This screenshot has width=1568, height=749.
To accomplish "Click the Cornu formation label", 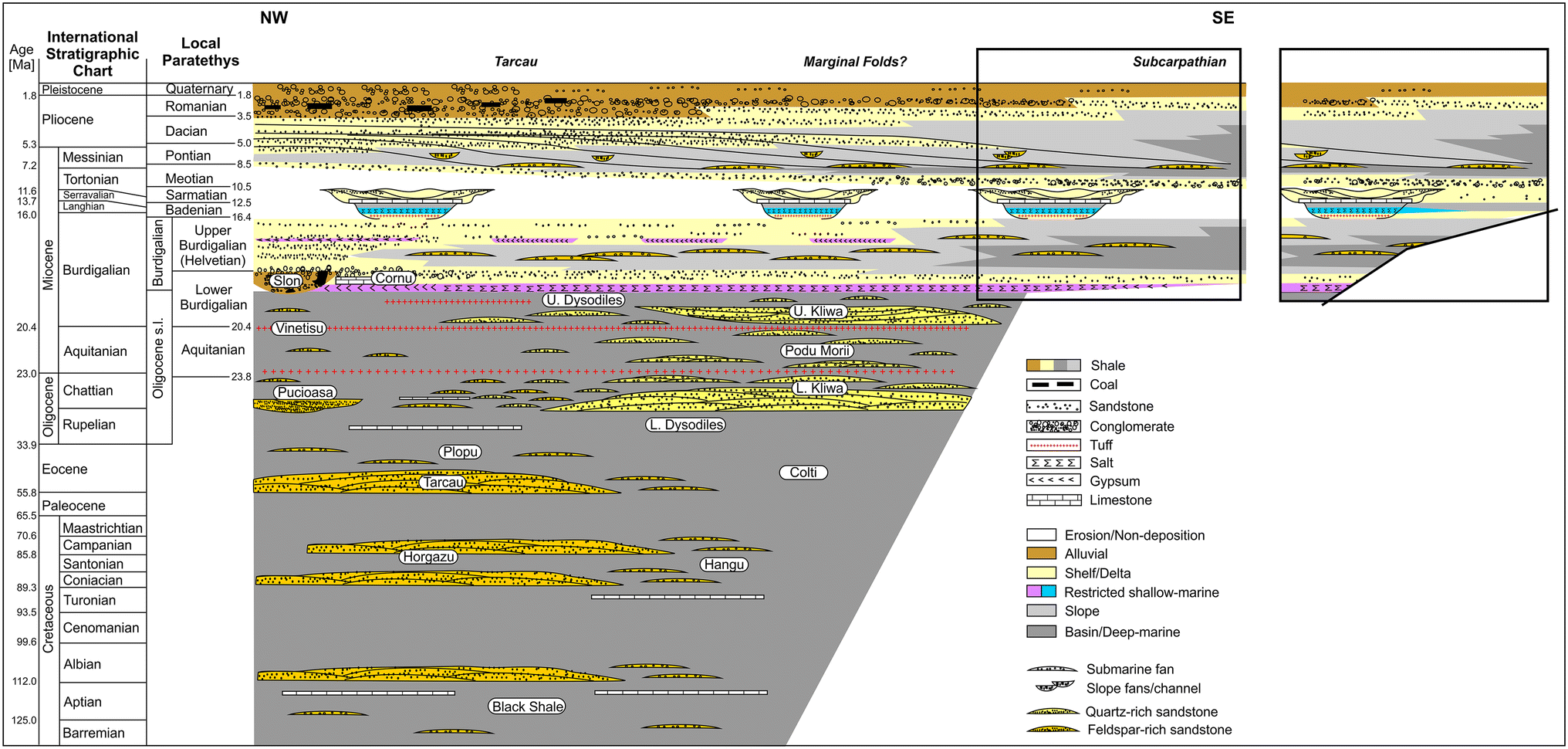I will pyautogui.click(x=394, y=278).
